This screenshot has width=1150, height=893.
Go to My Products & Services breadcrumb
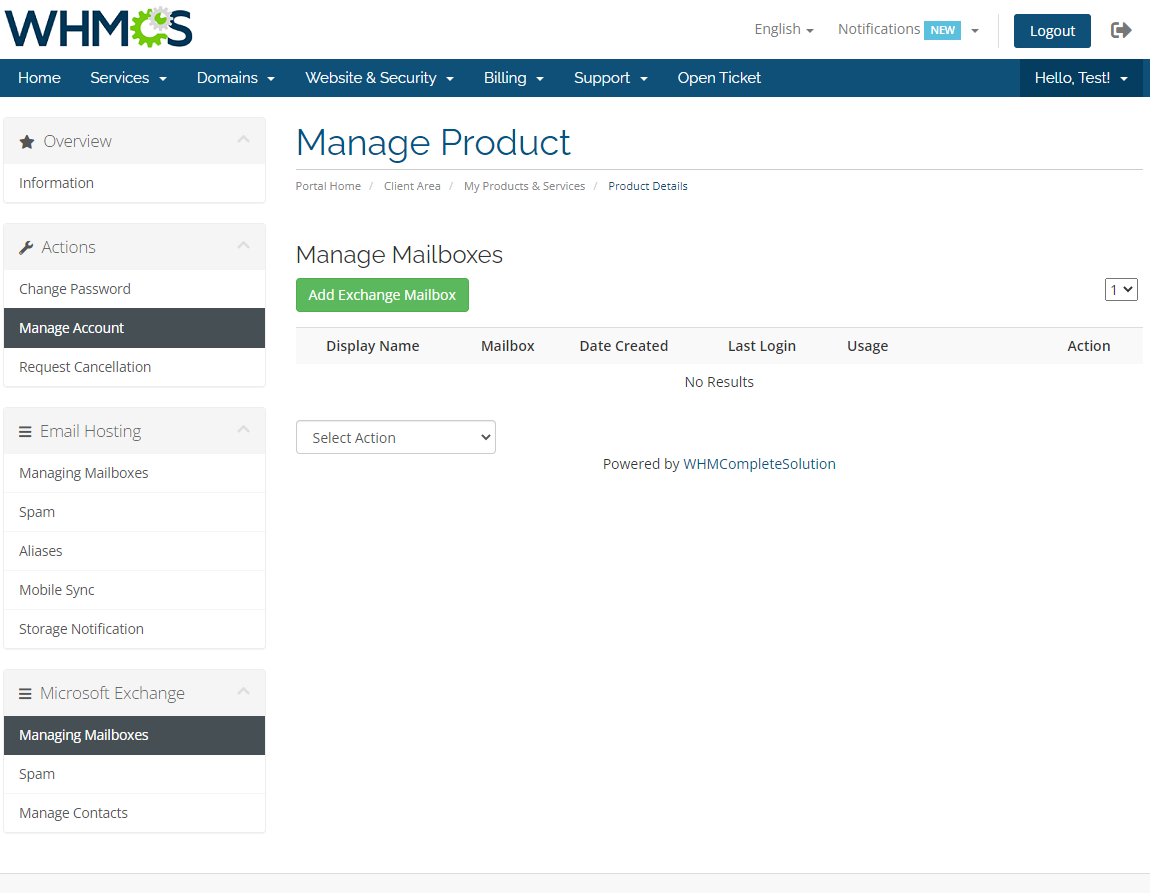click(524, 186)
